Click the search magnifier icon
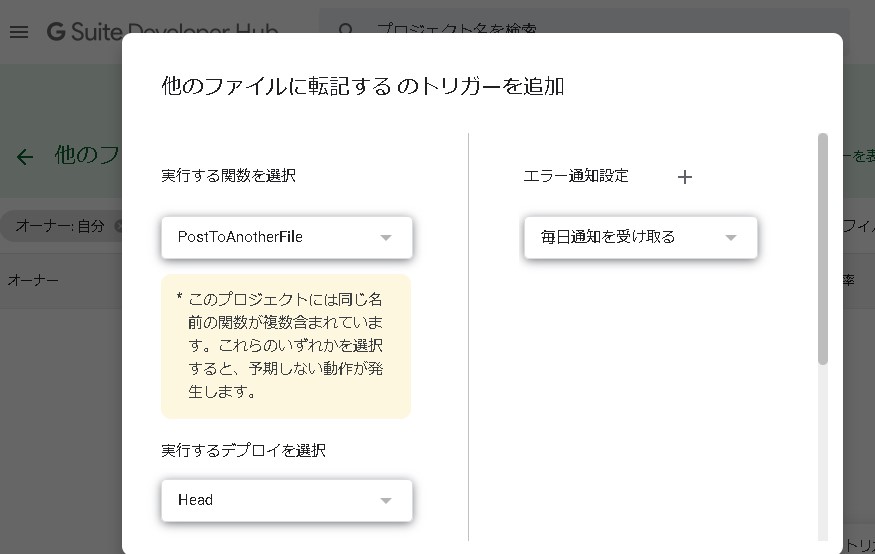Screen dimensions: 875x554 coord(346,31)
